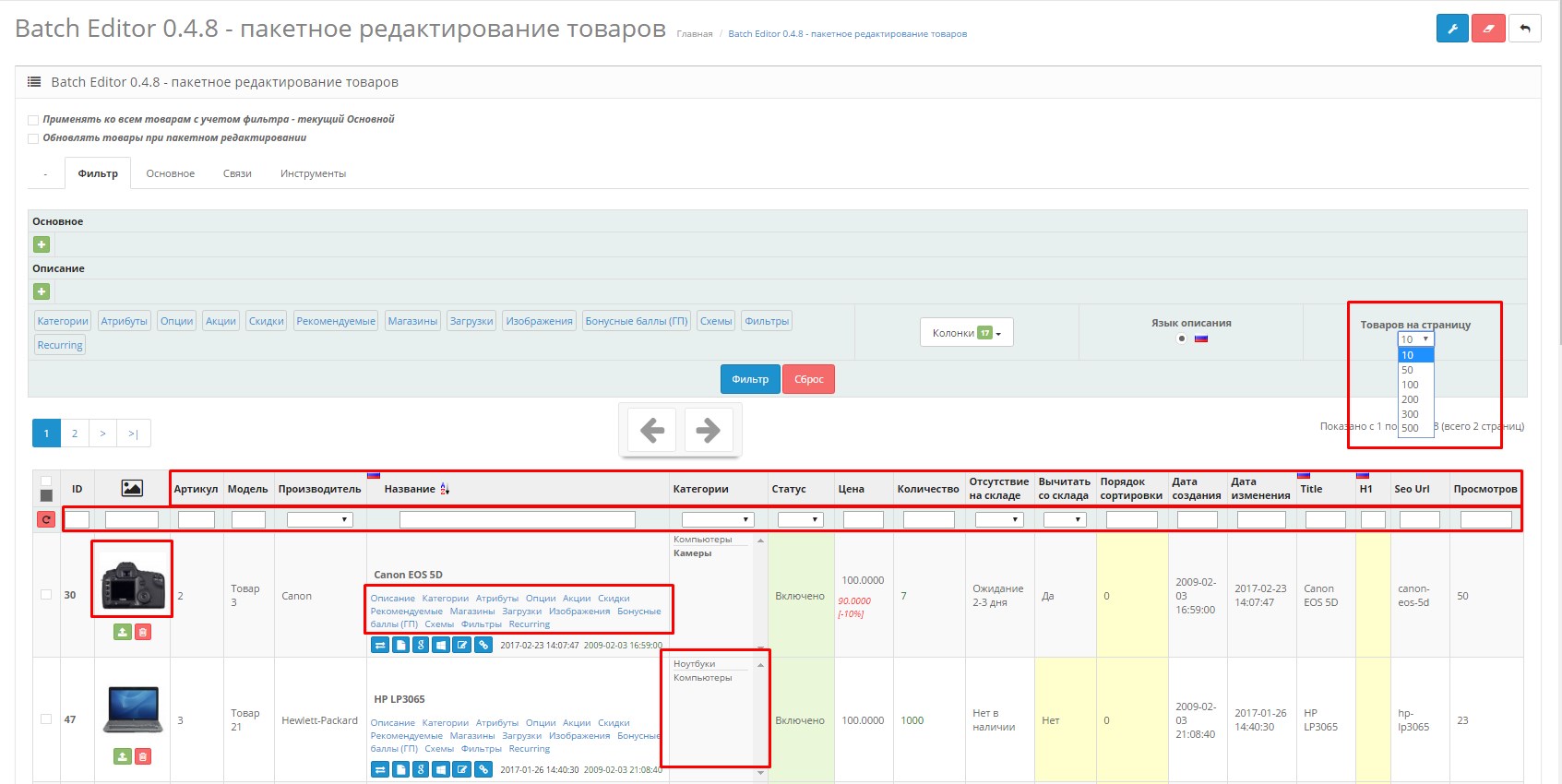This screenshot has height=784, width=1562.
Task: Focus the Цена filter input field
Action: (x=864, y=519)
